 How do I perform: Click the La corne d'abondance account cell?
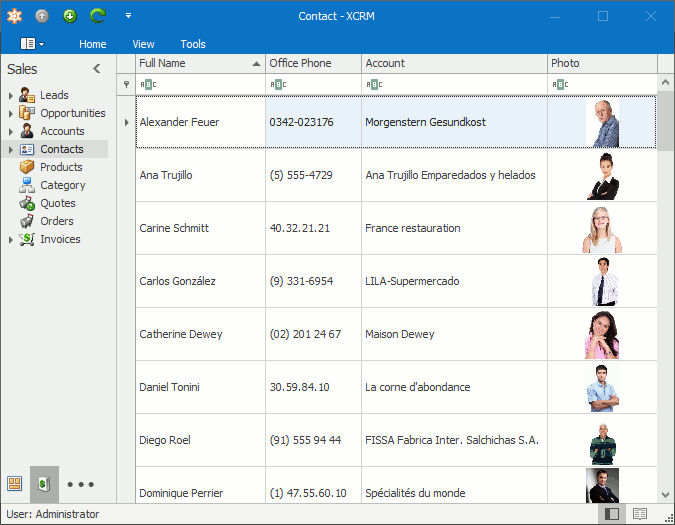click(x=455, y=387)
